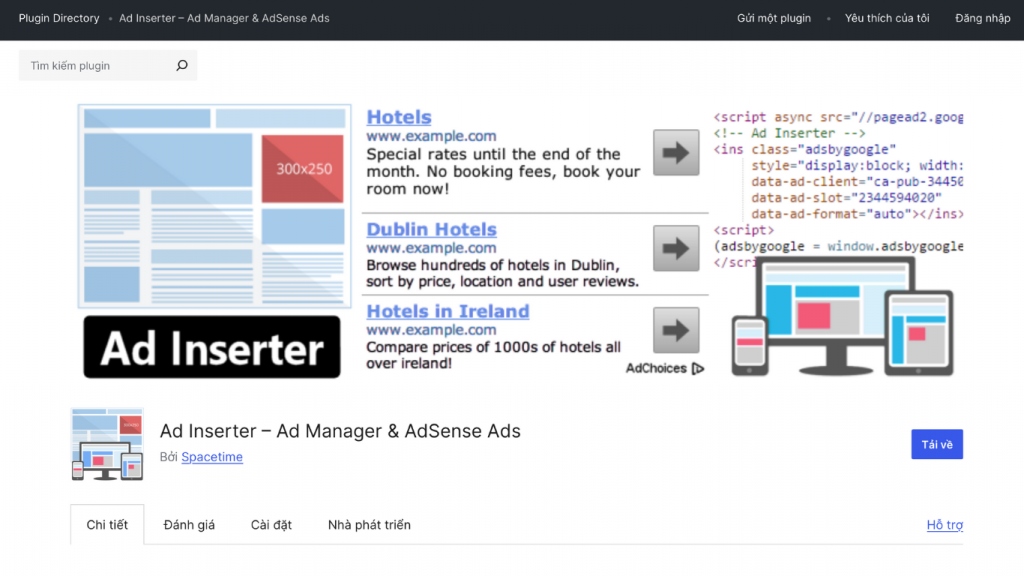Click the arrow beside the Hotels ad
The image size is (1024, 576).
coord(676,152)
